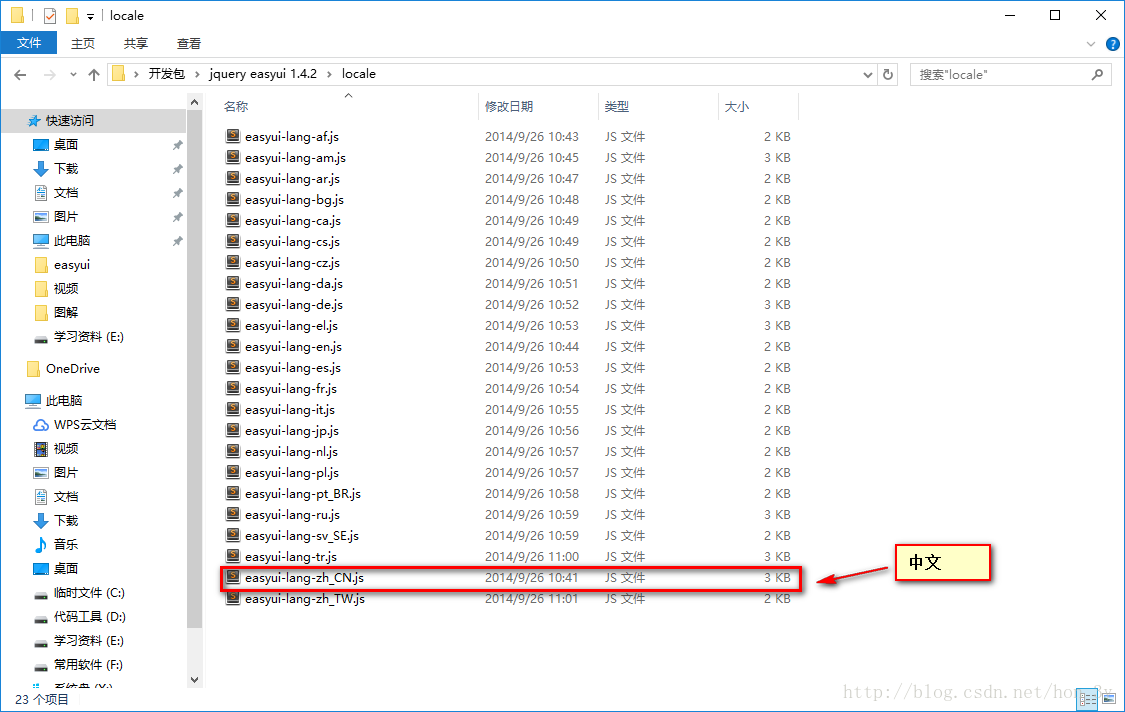Image resolution: width=1125 pixels, height=712 pixels.
Task: Go forward in folder history
Action: coord(50,75)
